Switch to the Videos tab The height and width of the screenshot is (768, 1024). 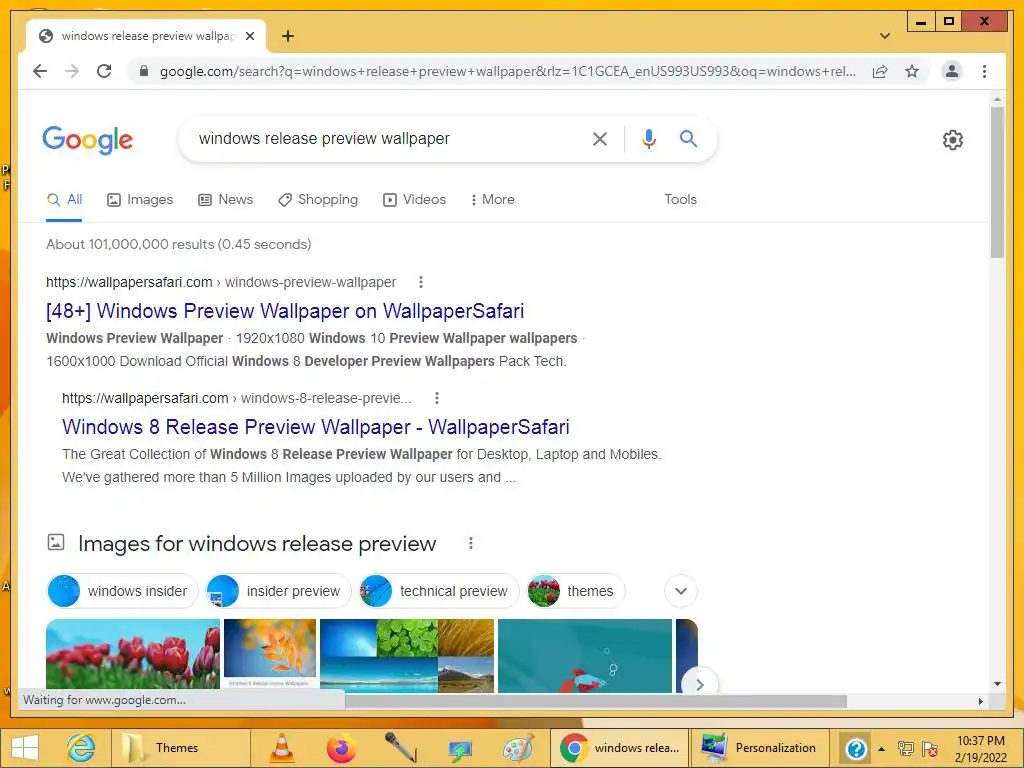point(414,200)
